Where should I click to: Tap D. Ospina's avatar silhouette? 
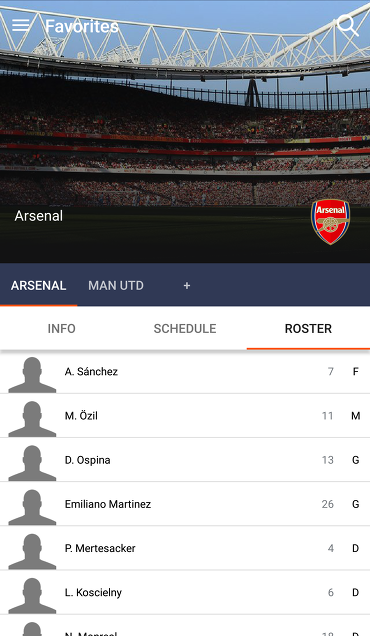click(32, 463)
